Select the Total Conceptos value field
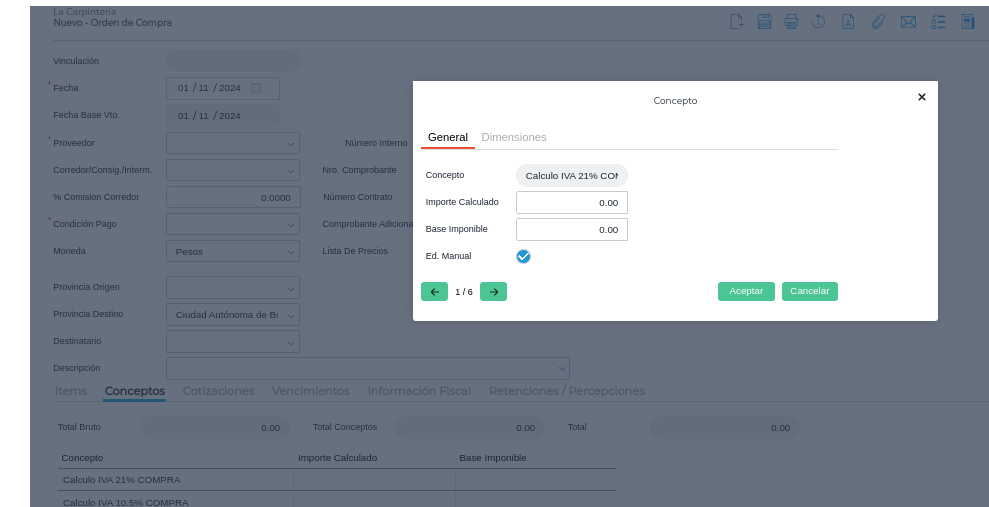The height and width of the screenshot is (507, 989). click(x=469, y=428)
